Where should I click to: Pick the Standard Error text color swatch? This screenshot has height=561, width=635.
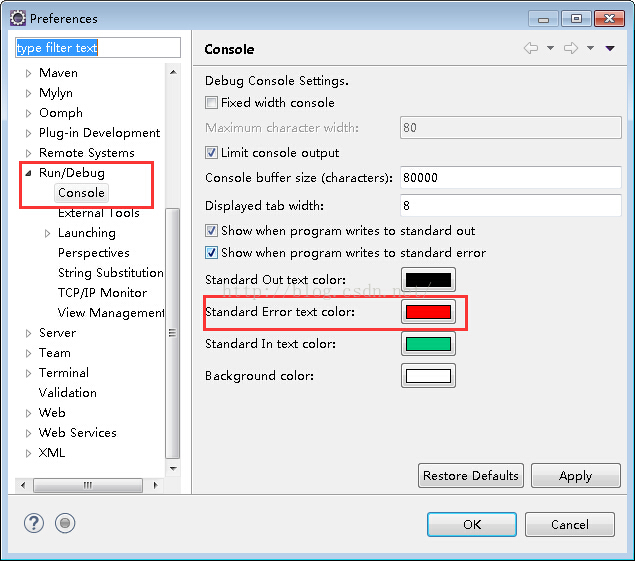tap(428, 312)
